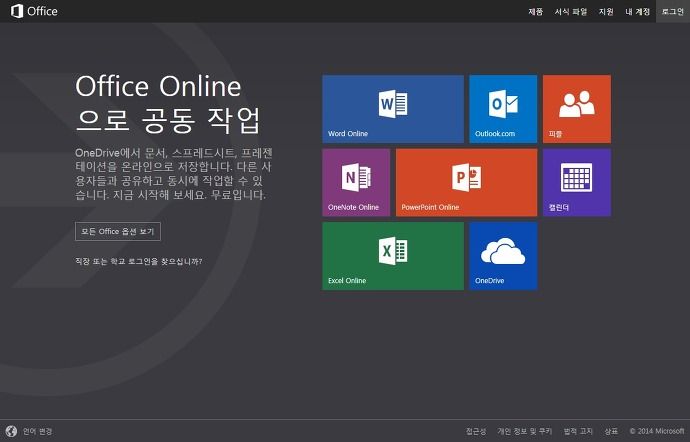Open the 접근성 footer link
Screen dimensions: 690x442
click(x=476, y=431)
